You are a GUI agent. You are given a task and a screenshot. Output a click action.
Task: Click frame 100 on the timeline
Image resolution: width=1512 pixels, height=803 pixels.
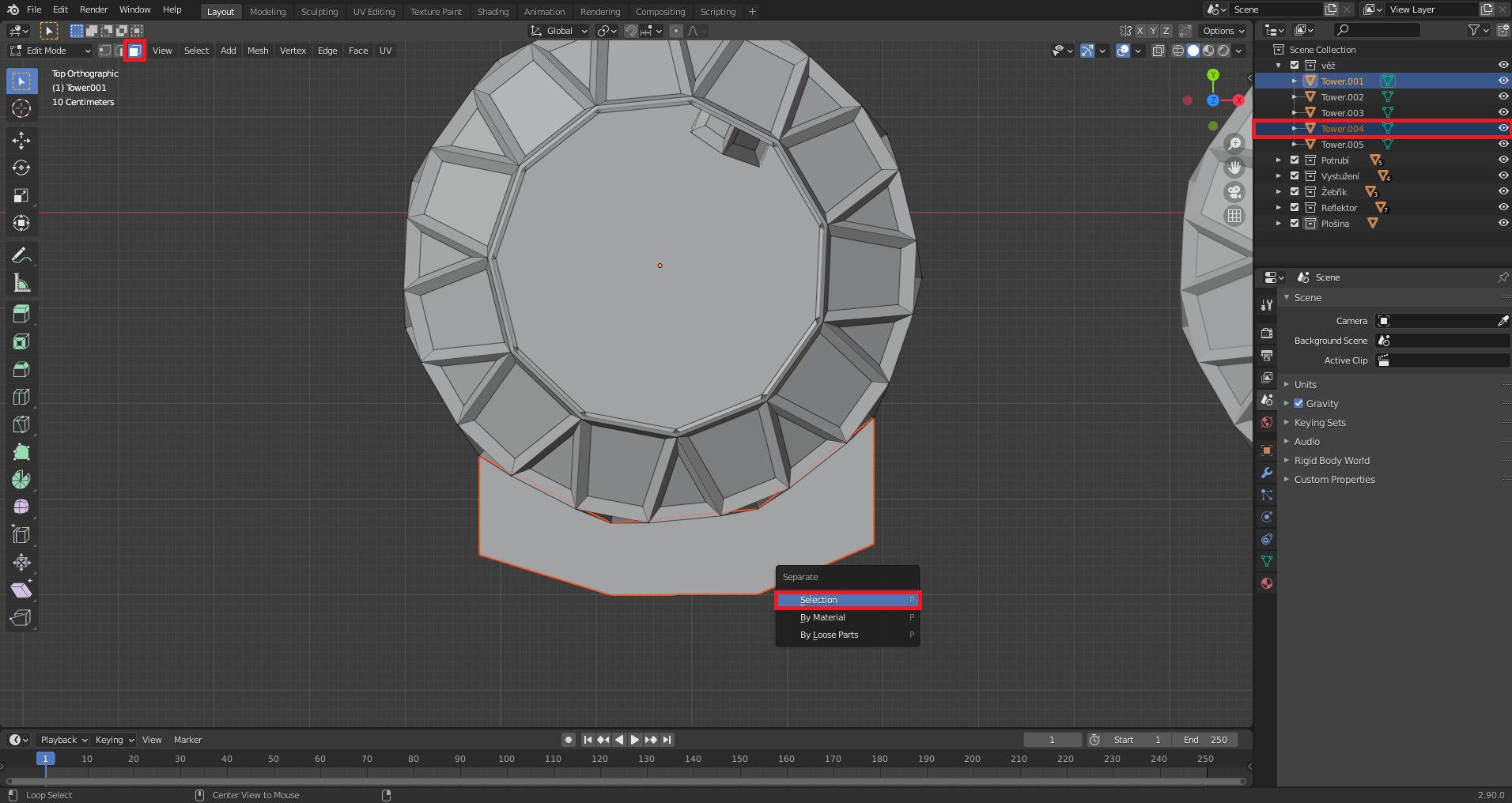coord(506,759)
